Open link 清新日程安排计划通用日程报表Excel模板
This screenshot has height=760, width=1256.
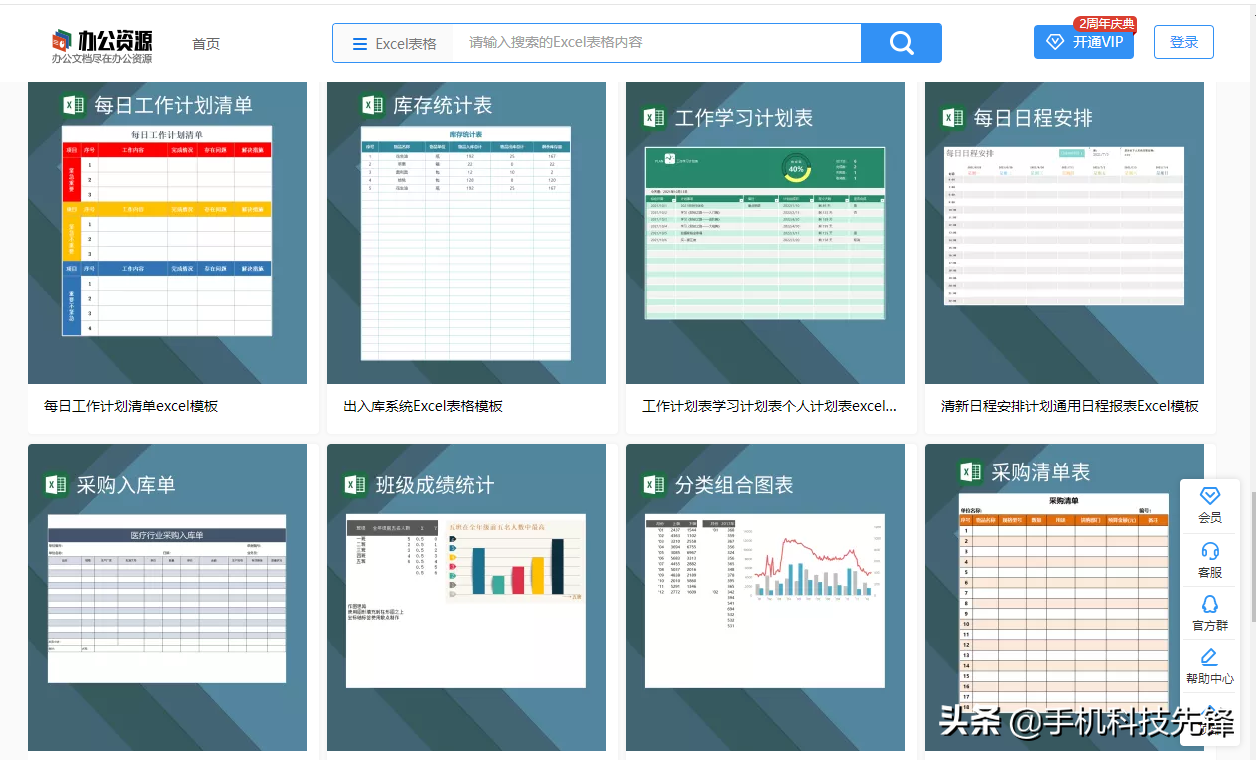(x=1070, y=406)
